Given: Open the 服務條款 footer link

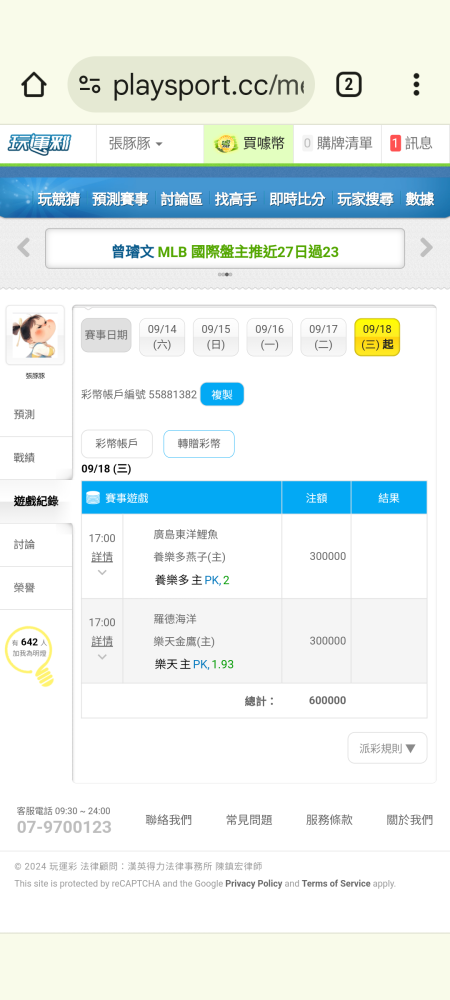Looking at the screenshot, I should [x=330, y=820].
